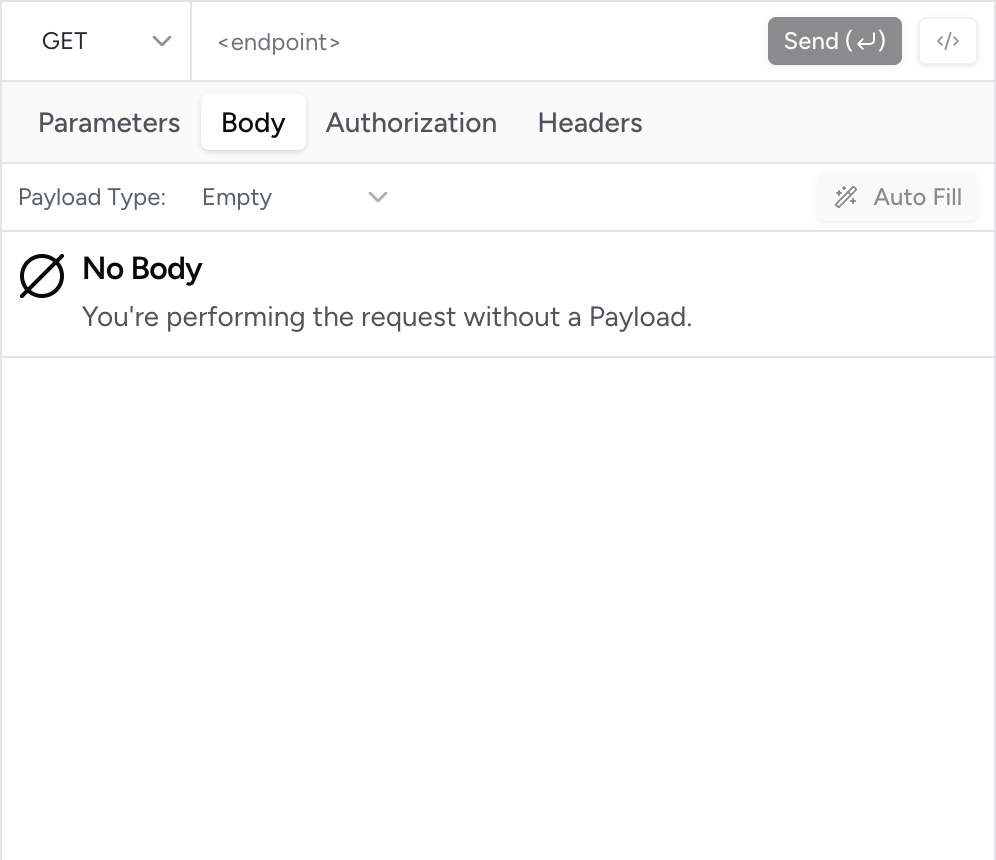Image resolution: width=996 pixels, height=860 pixels.
Task: Click the return-key icon inside Send
Action: [865, 42]
